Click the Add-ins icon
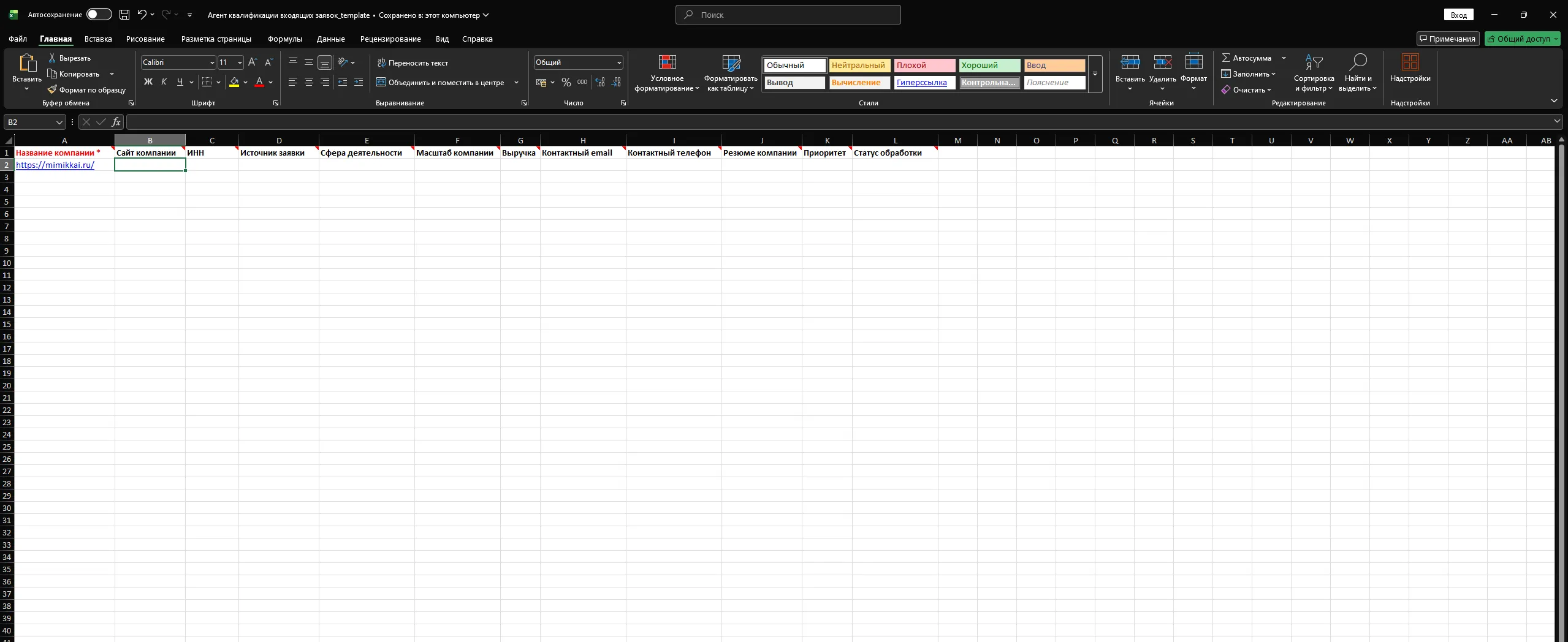The width and height of the screenshot is (1568, 642). [1410, 62]
